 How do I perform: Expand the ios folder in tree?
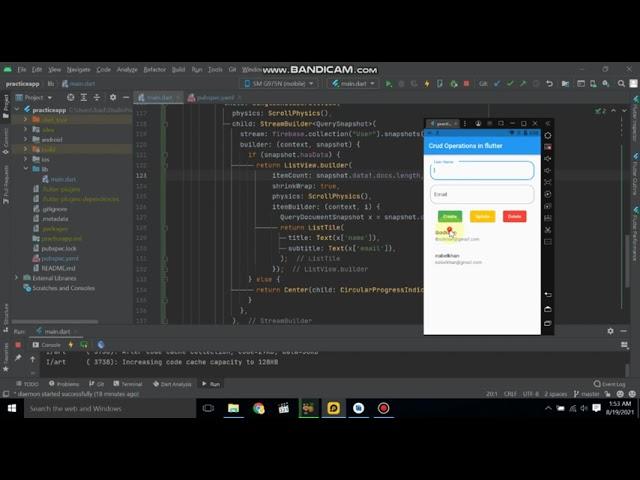click(26, 159)
